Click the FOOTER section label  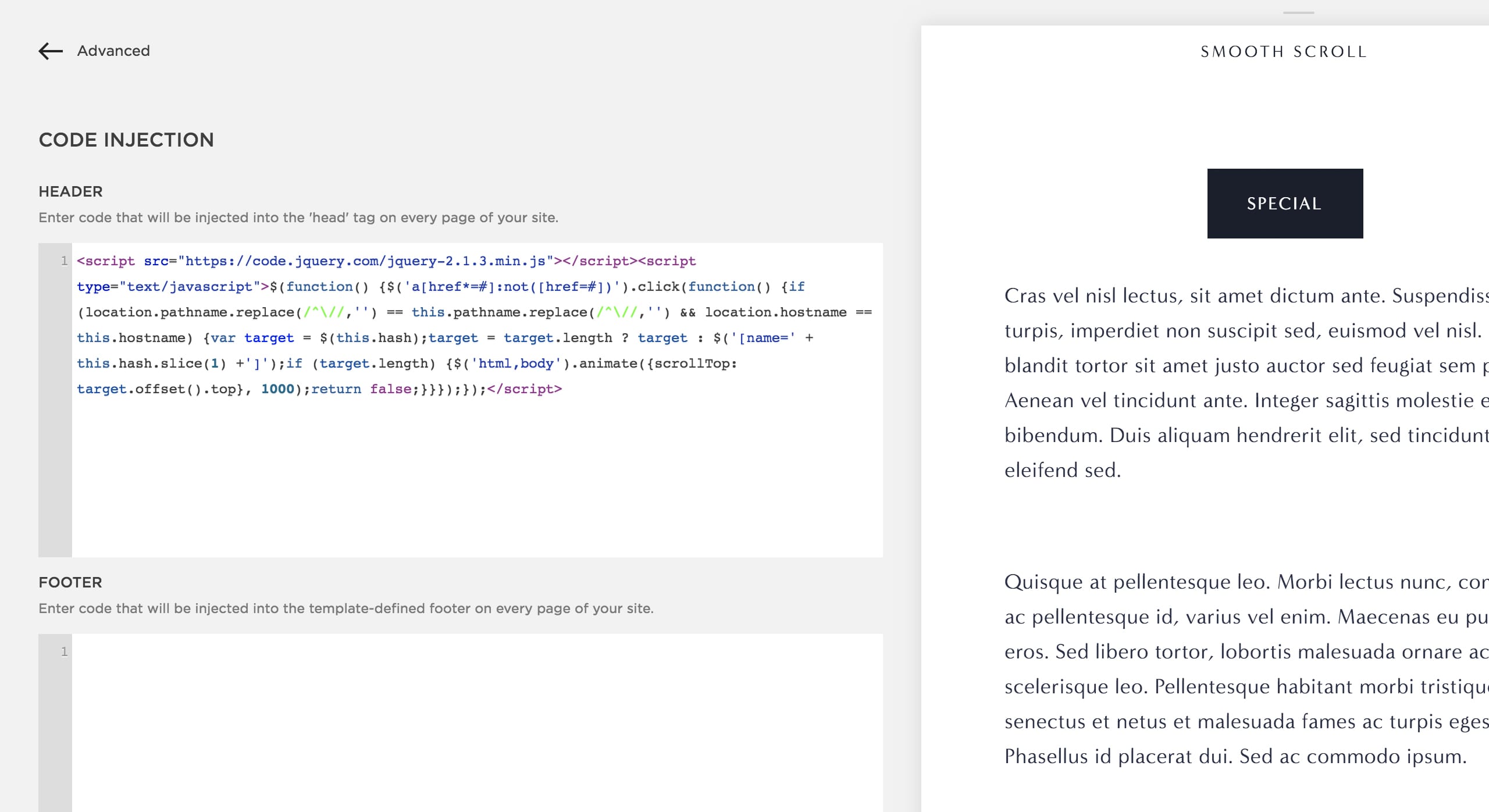69,581
